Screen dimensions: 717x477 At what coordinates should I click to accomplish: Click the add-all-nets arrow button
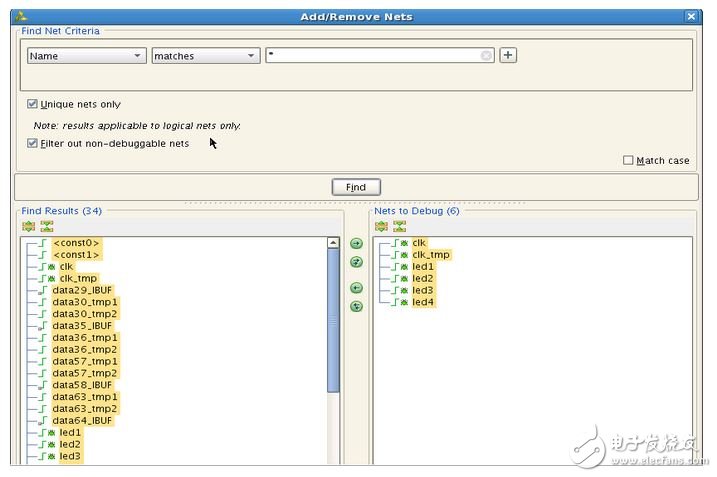[x=356, y=262]
